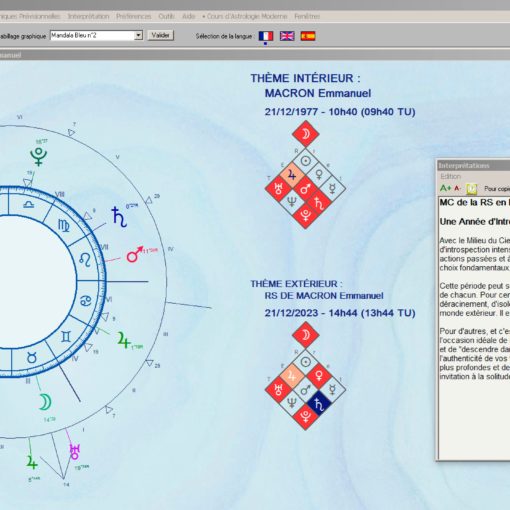Choose Neptune tile in Thème Extérieur diamond

292,403
